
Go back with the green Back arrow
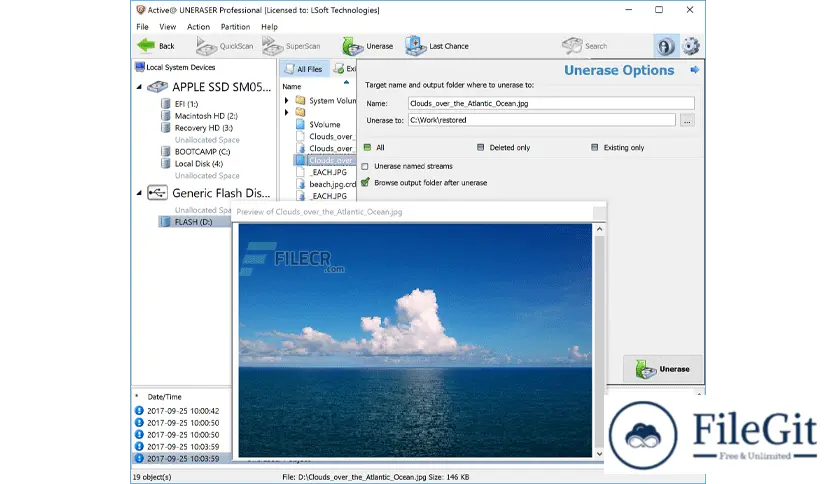(x=156, y=46)
